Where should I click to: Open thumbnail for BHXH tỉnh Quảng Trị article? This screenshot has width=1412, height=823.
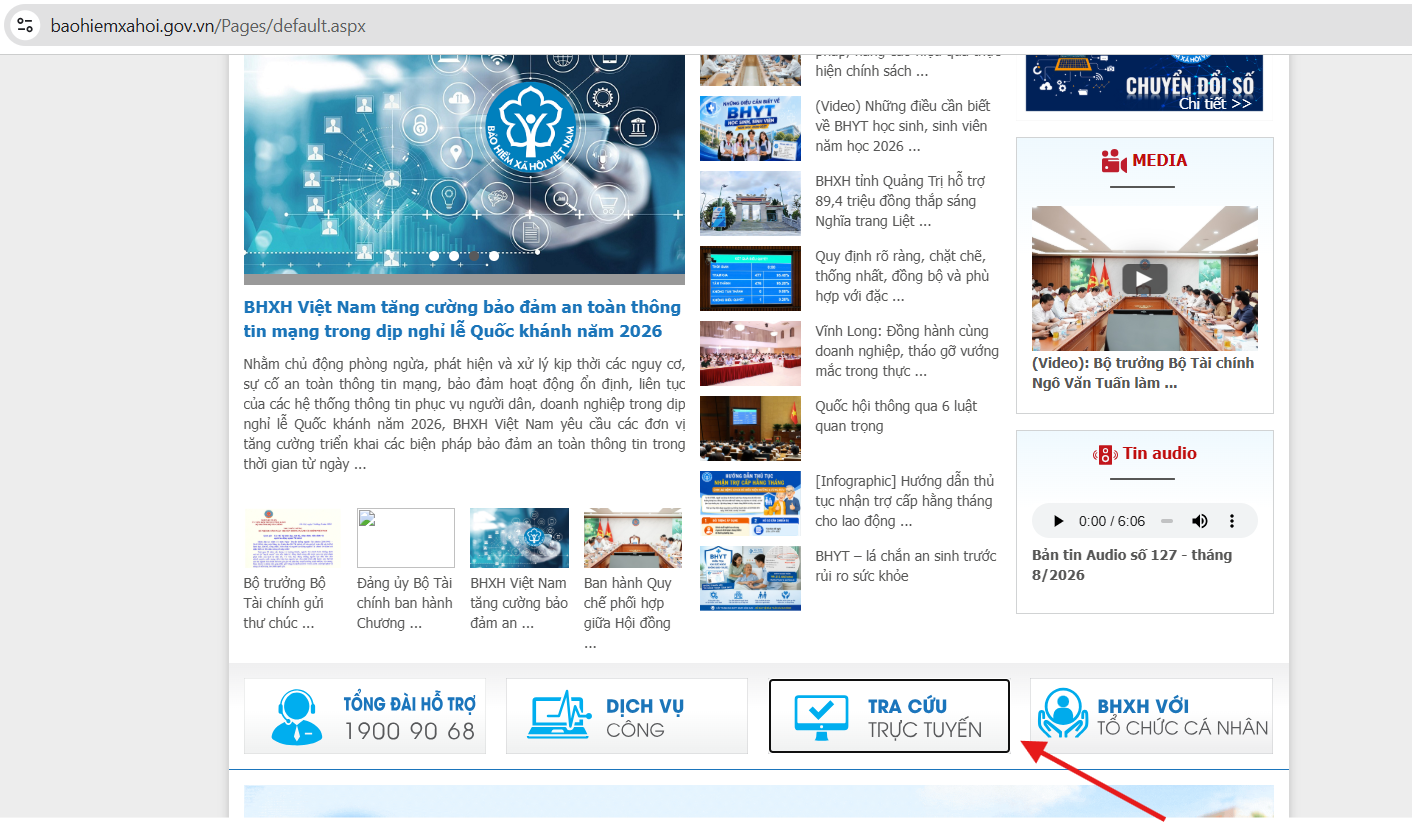[x=750, y=203]
